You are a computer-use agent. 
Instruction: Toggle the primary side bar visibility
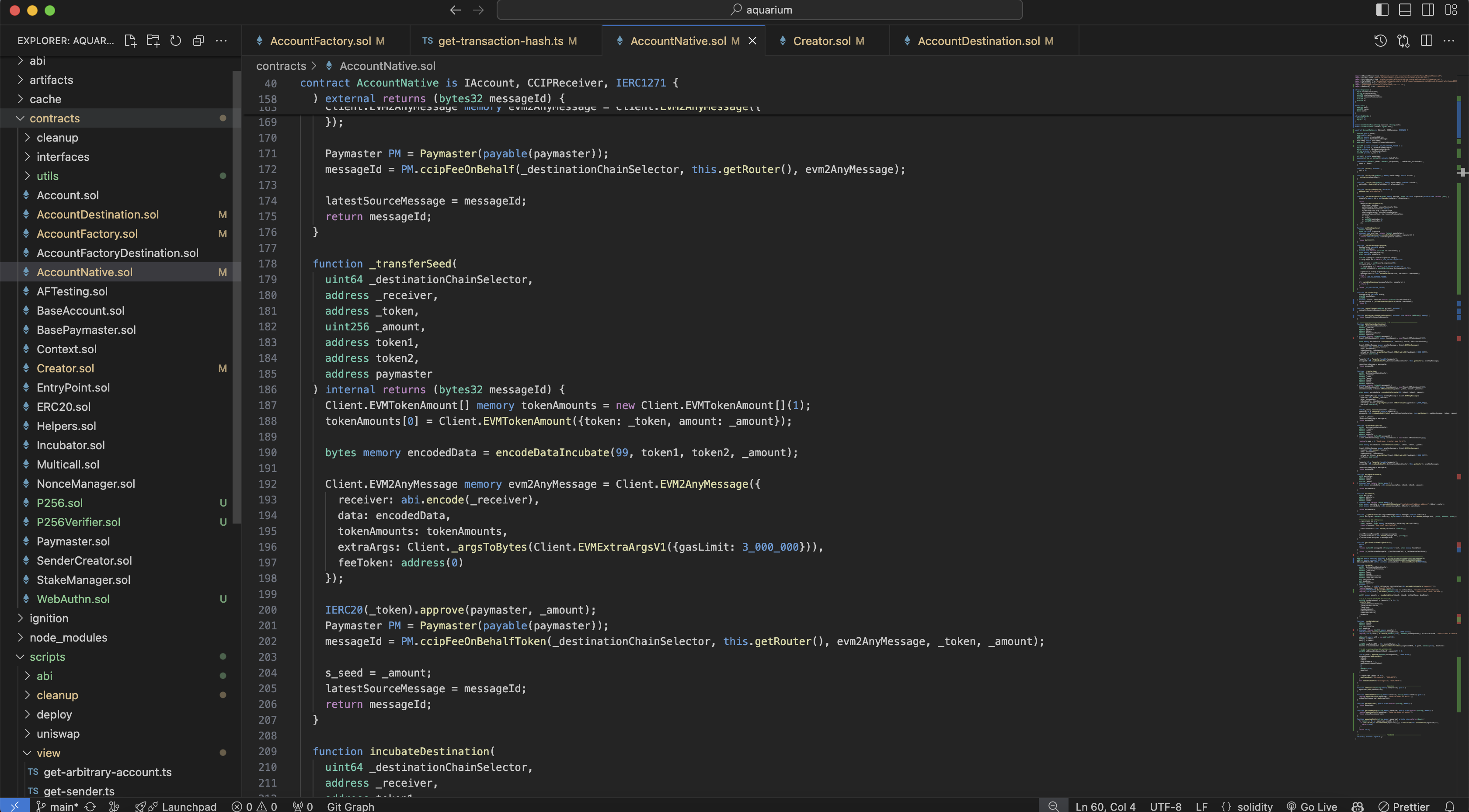(x=1382, y=10)
